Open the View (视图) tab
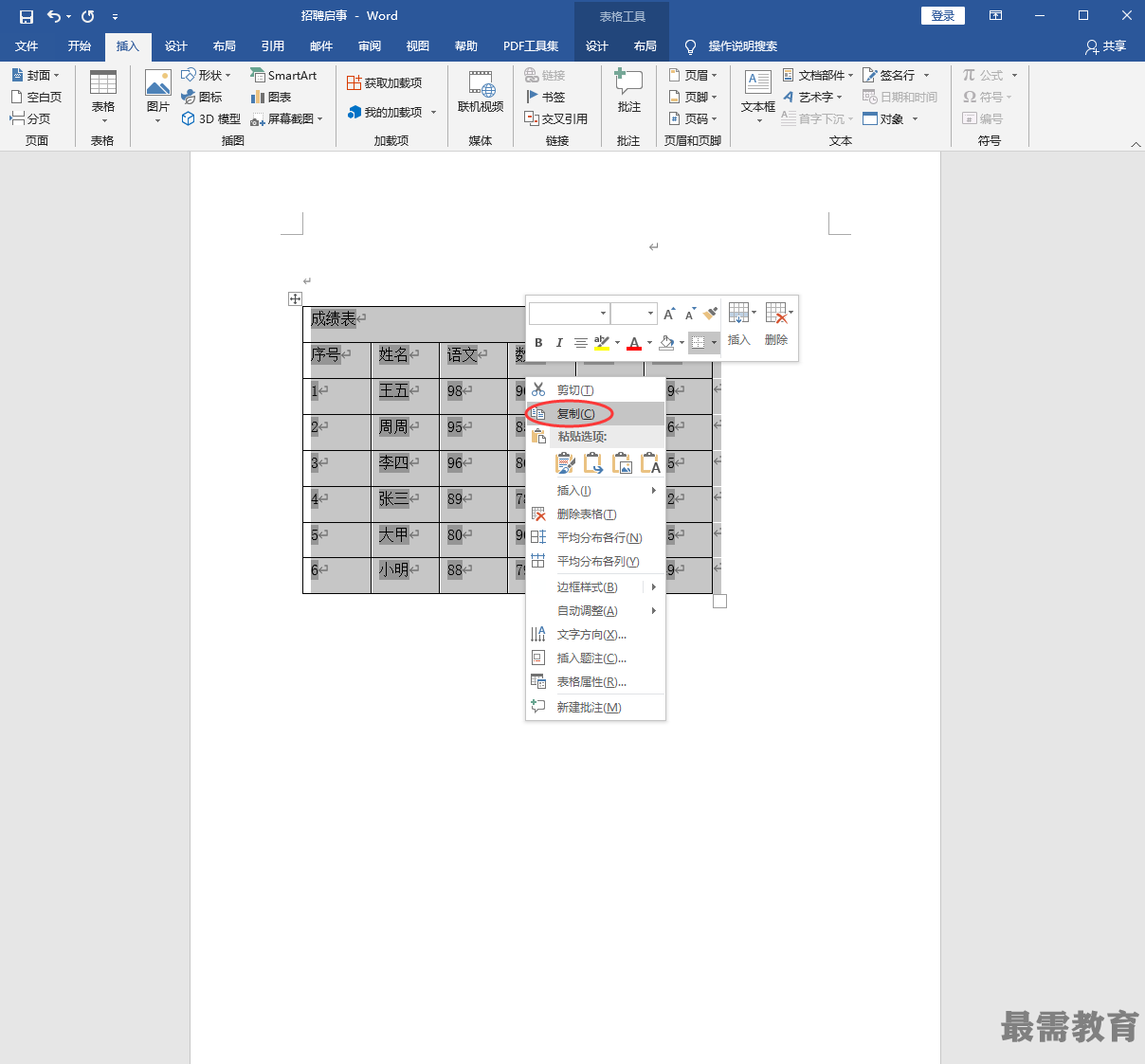1145x1064 pixels. (x=418, y=45)
